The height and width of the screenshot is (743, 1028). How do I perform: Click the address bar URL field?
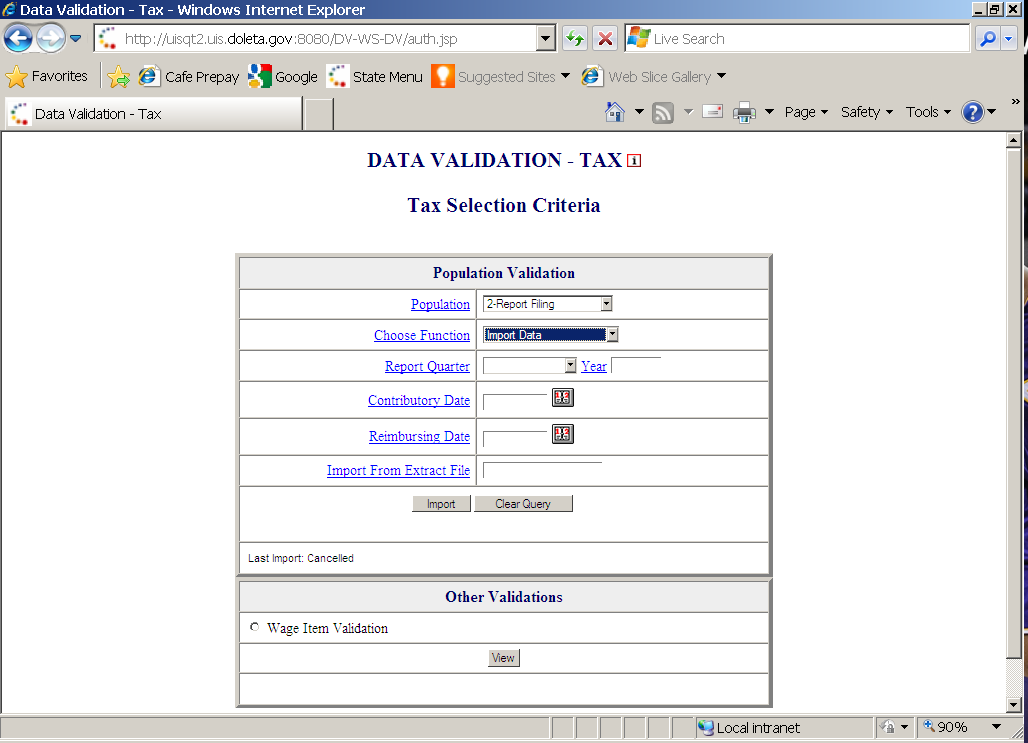click(316, 39)
